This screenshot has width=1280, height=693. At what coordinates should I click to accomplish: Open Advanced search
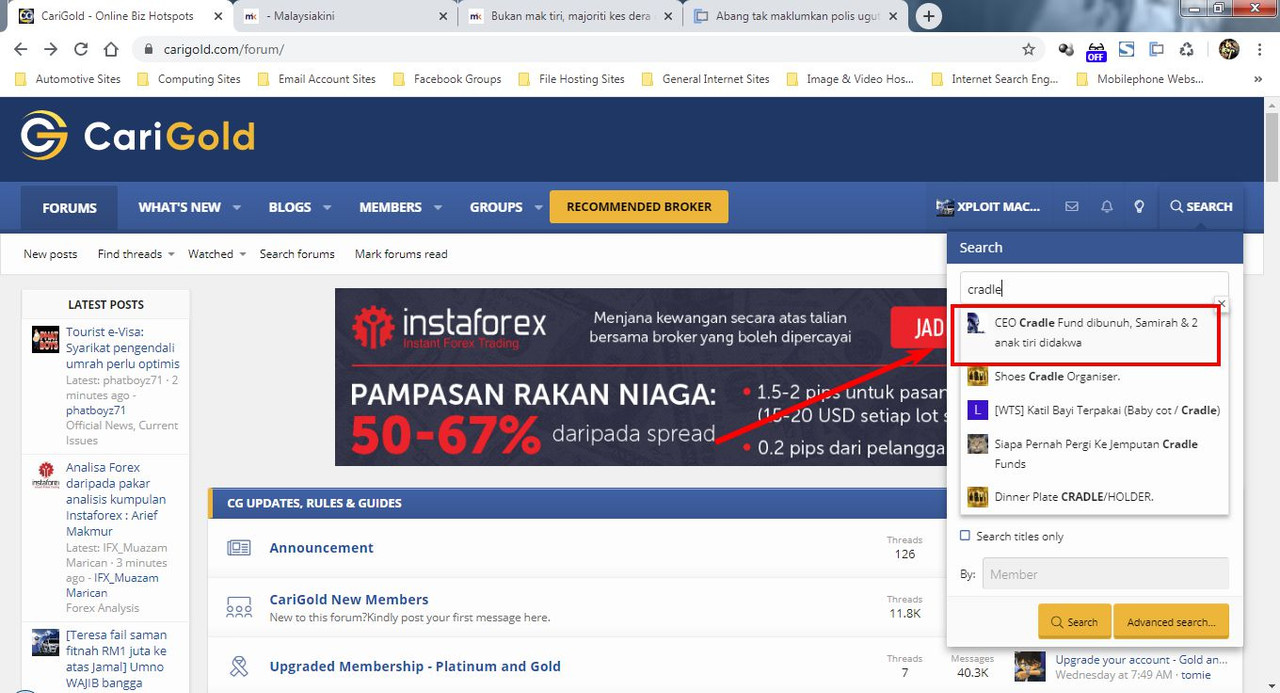(x=1171, y=621)
